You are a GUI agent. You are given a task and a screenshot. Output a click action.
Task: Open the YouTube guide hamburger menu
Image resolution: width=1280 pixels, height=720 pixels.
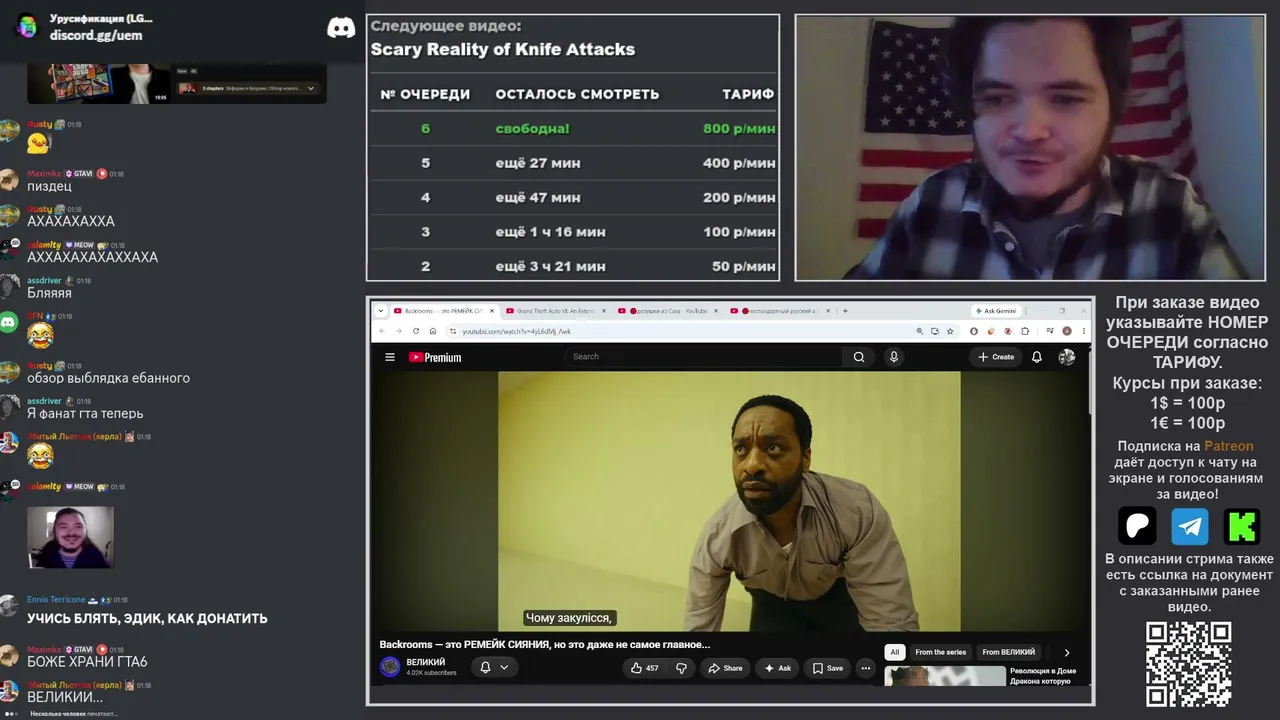390,357
